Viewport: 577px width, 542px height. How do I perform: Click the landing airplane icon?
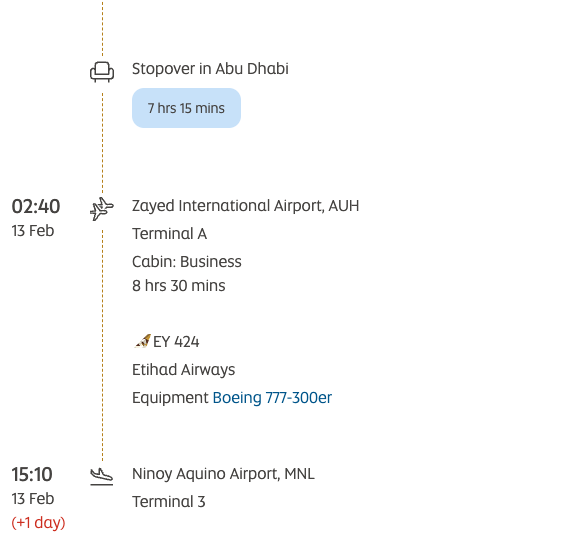tap(102, 477)
